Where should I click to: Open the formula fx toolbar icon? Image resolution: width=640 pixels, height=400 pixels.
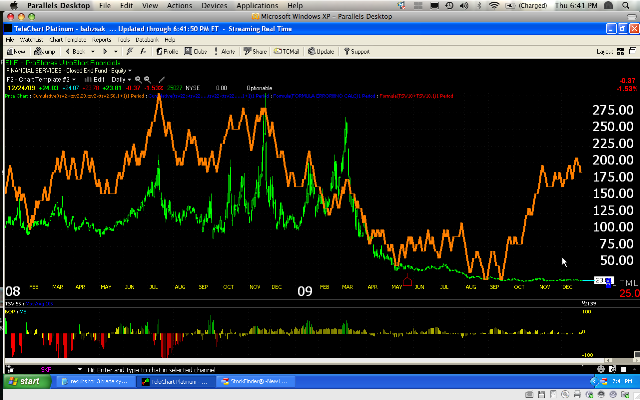point(143,51)
